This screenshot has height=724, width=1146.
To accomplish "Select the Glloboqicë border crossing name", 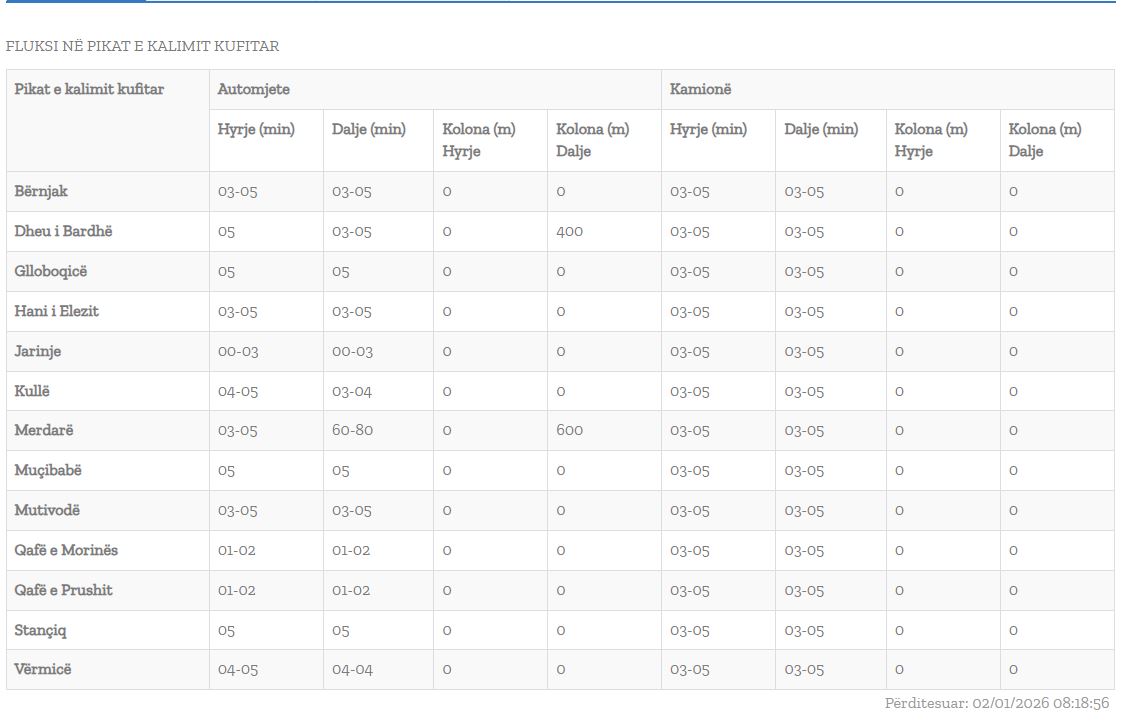I will (x=51, y=271).
